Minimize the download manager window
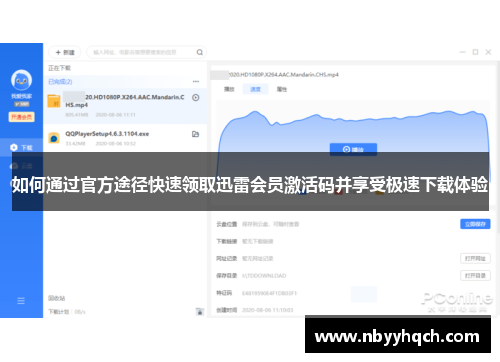 click(x=462, y=52)
